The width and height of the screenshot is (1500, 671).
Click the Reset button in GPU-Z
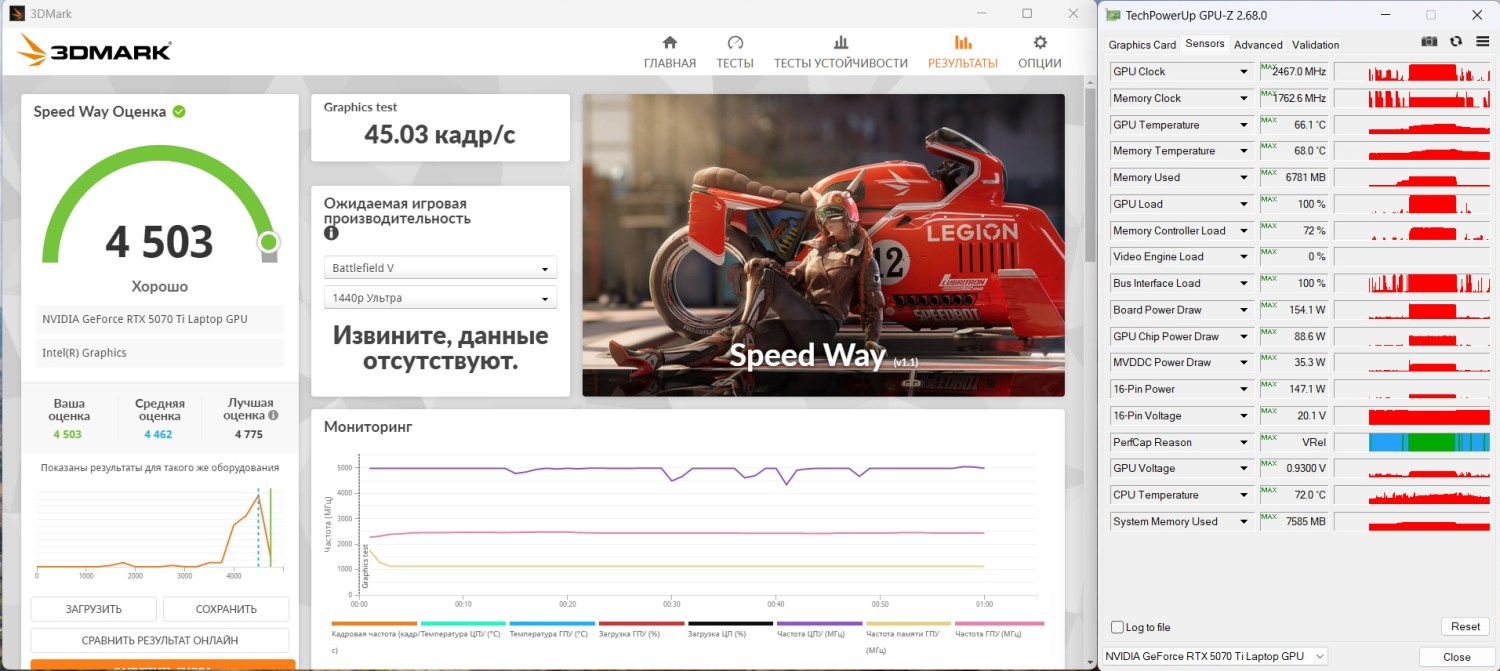pyautogui.click(x=1465, y=627)
